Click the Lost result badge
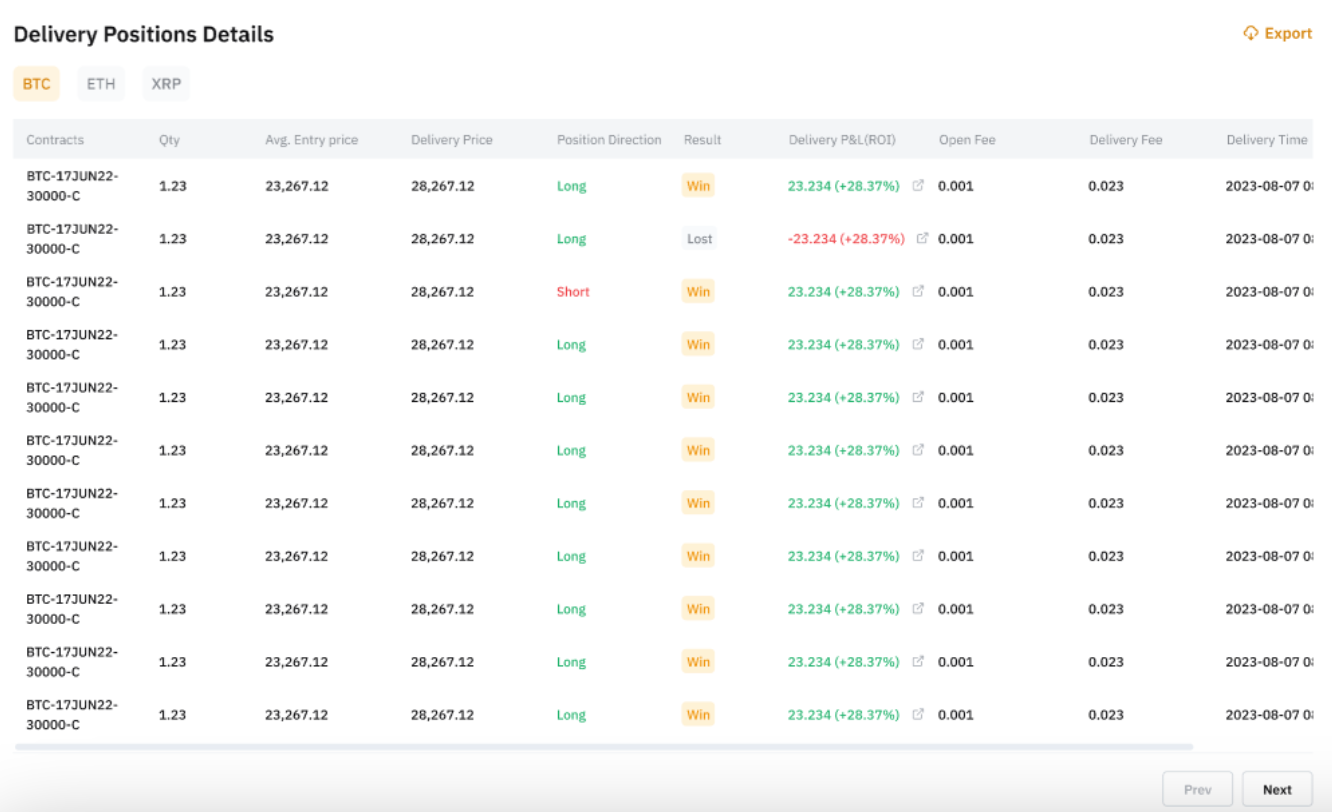1332x812 pixels. [700, 239]
